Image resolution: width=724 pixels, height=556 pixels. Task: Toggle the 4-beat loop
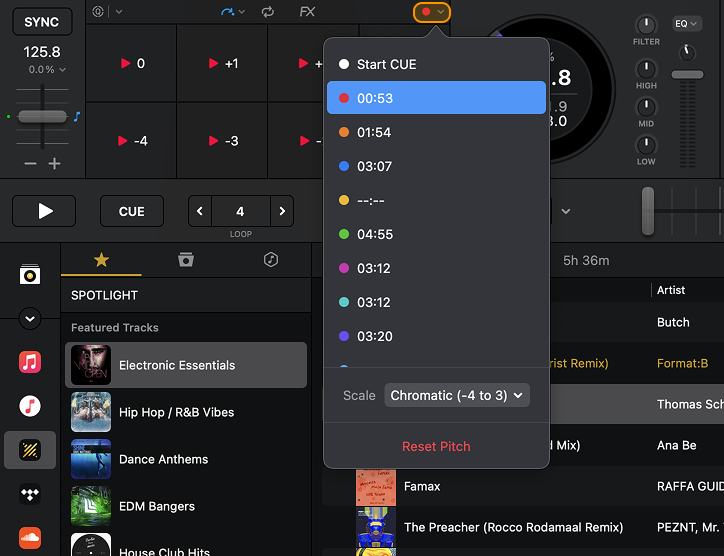pos(241,211)
